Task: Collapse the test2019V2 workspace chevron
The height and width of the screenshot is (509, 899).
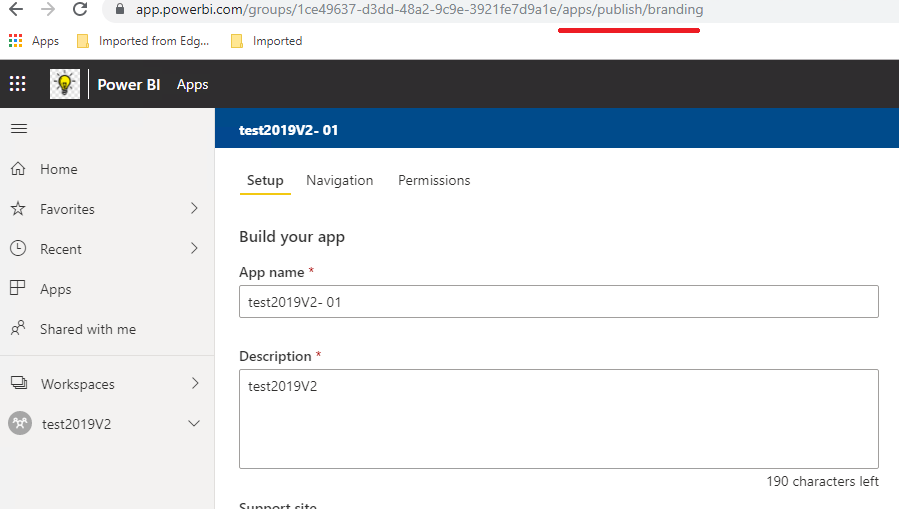Action: pos(194,424)
